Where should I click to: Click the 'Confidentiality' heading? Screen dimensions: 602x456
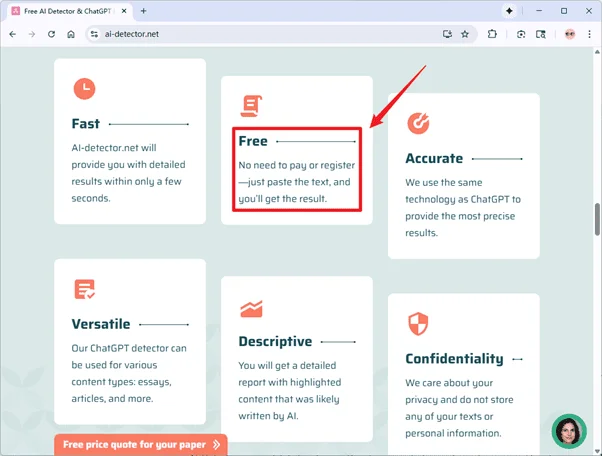click(455, 359)
